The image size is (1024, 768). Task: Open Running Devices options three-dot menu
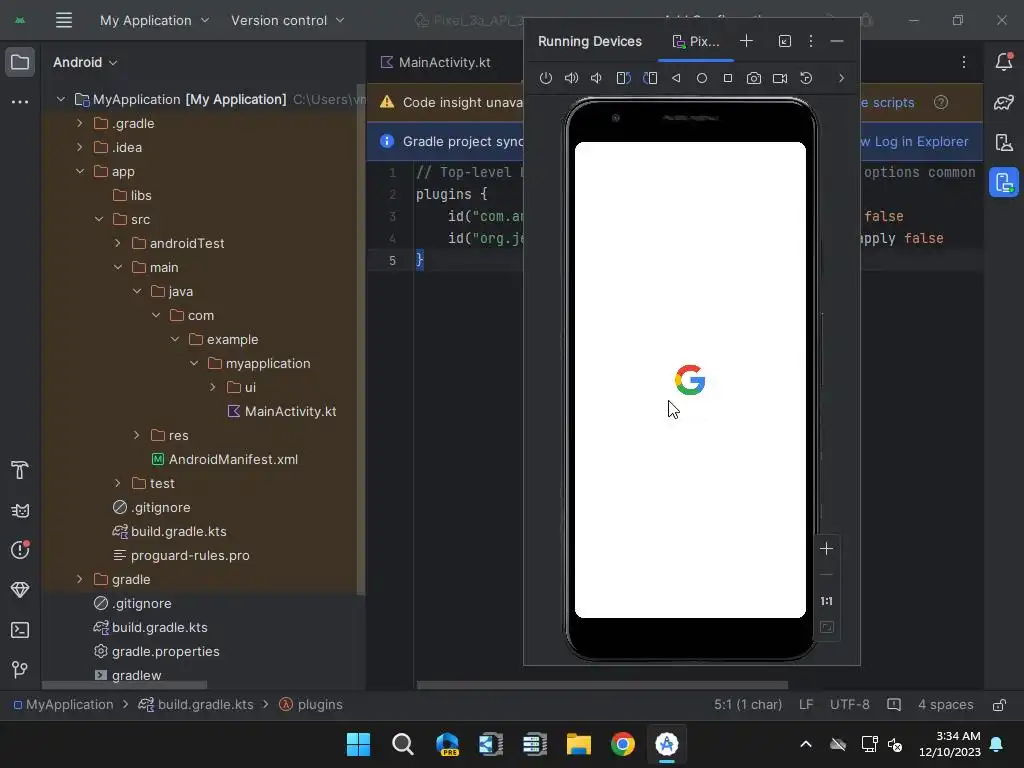(x=811, y=41)
